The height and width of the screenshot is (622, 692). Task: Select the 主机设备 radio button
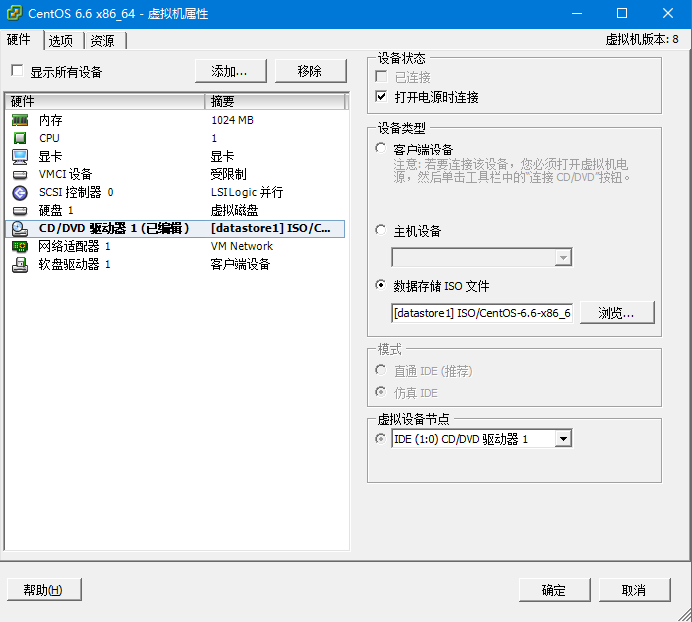pyautogui.click(x=381, y=230)
